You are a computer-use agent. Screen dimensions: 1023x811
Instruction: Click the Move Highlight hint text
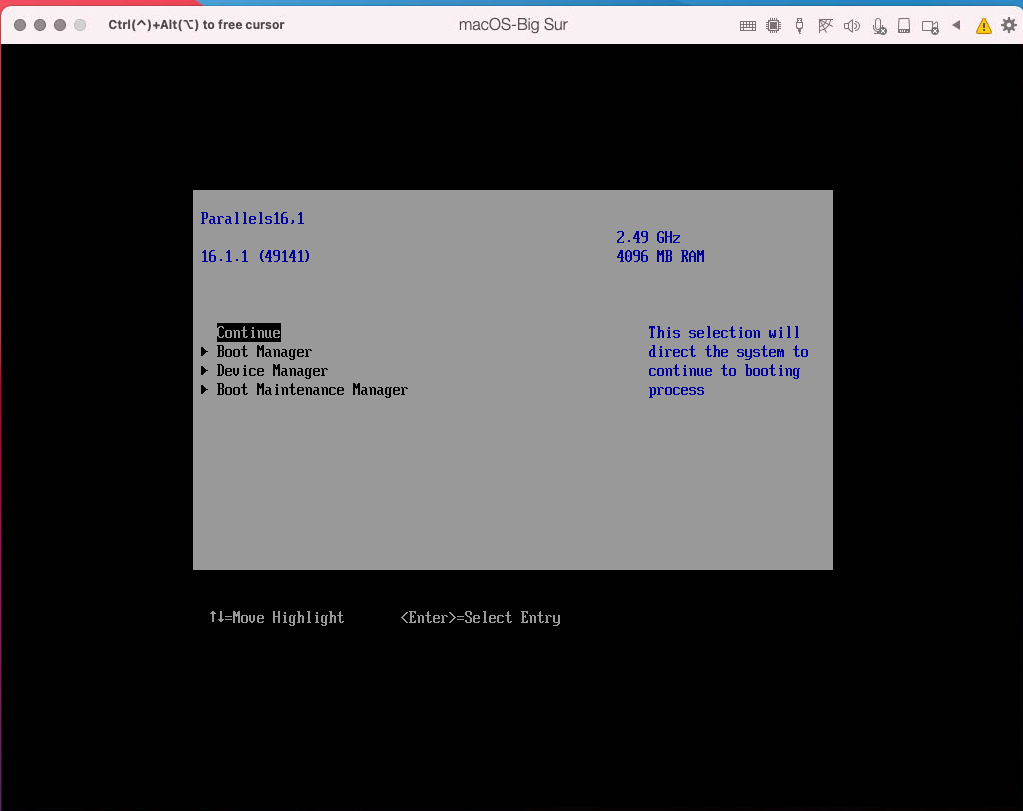coord(277,618)
